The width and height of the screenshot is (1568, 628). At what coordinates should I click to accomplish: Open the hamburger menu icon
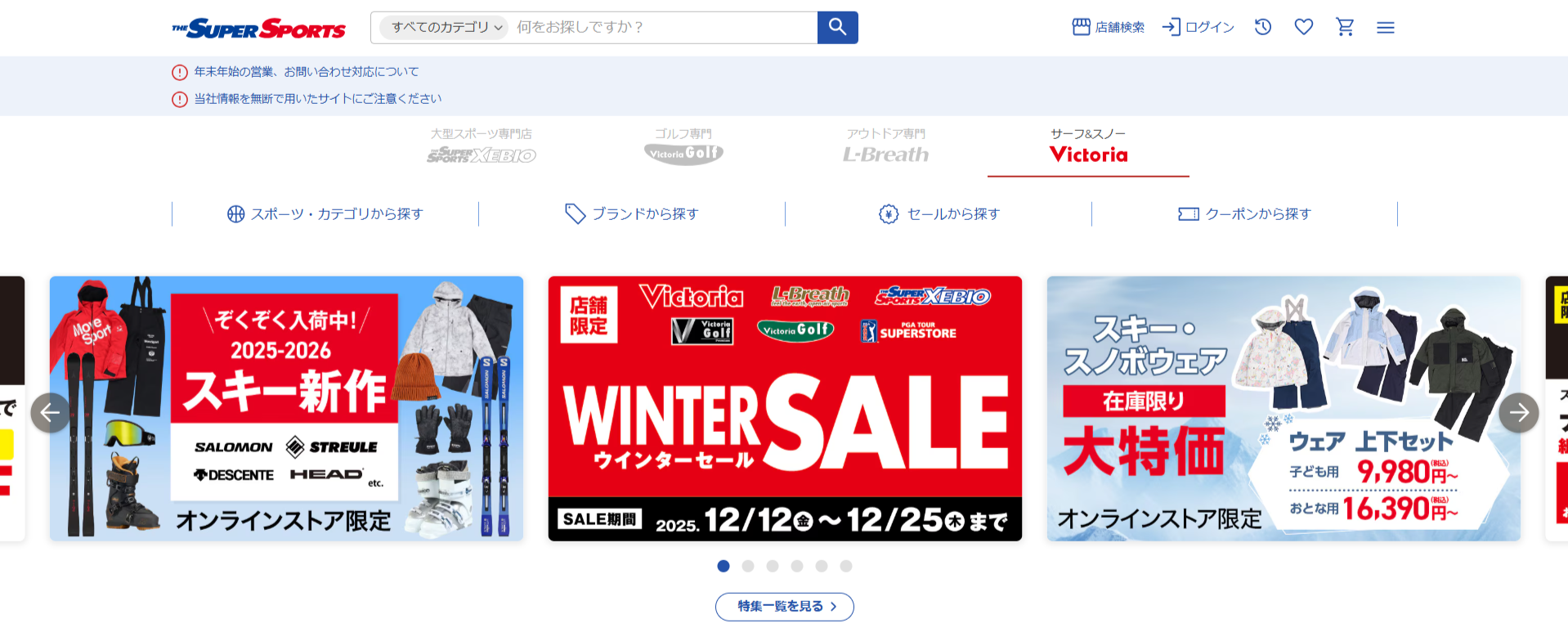pyautogui.click(x=1386, y=28)
